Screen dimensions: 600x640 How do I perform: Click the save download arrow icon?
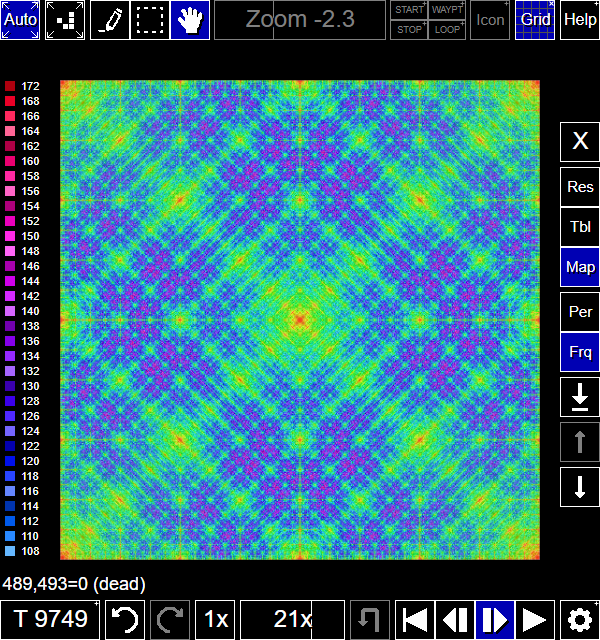(580, 397)
